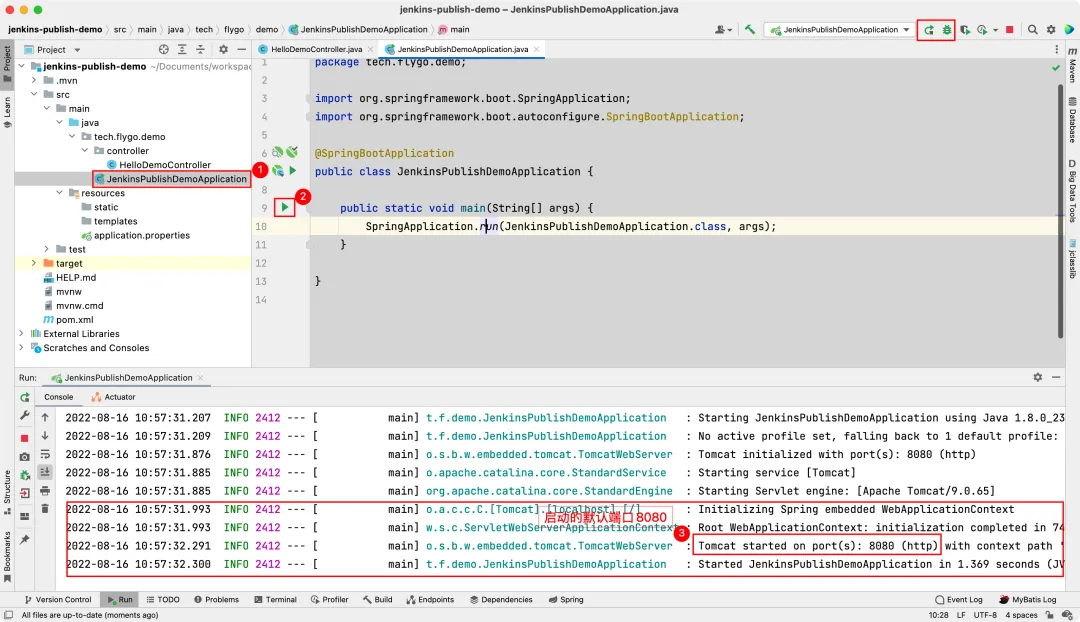Image resolution: width=1080 pixels, height=622 pixels.
Task: Open the MyBatis Log button
Action: (x=1027, y=599)
